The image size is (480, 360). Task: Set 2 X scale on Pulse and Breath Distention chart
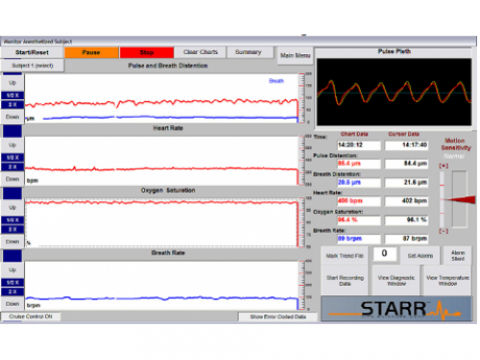[13, 105]
